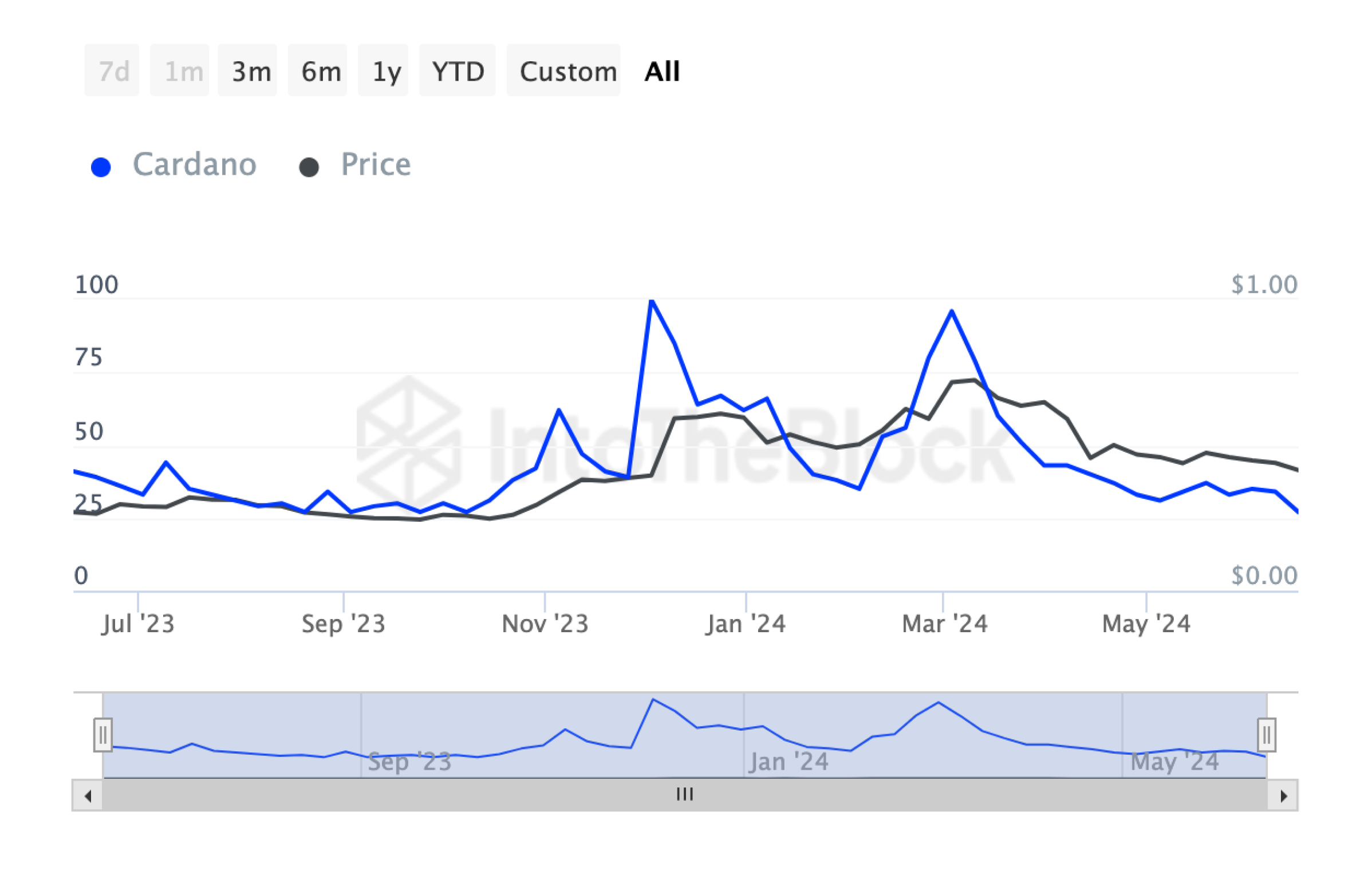
Task: Switch chart range to 3m
Action: 247,70
